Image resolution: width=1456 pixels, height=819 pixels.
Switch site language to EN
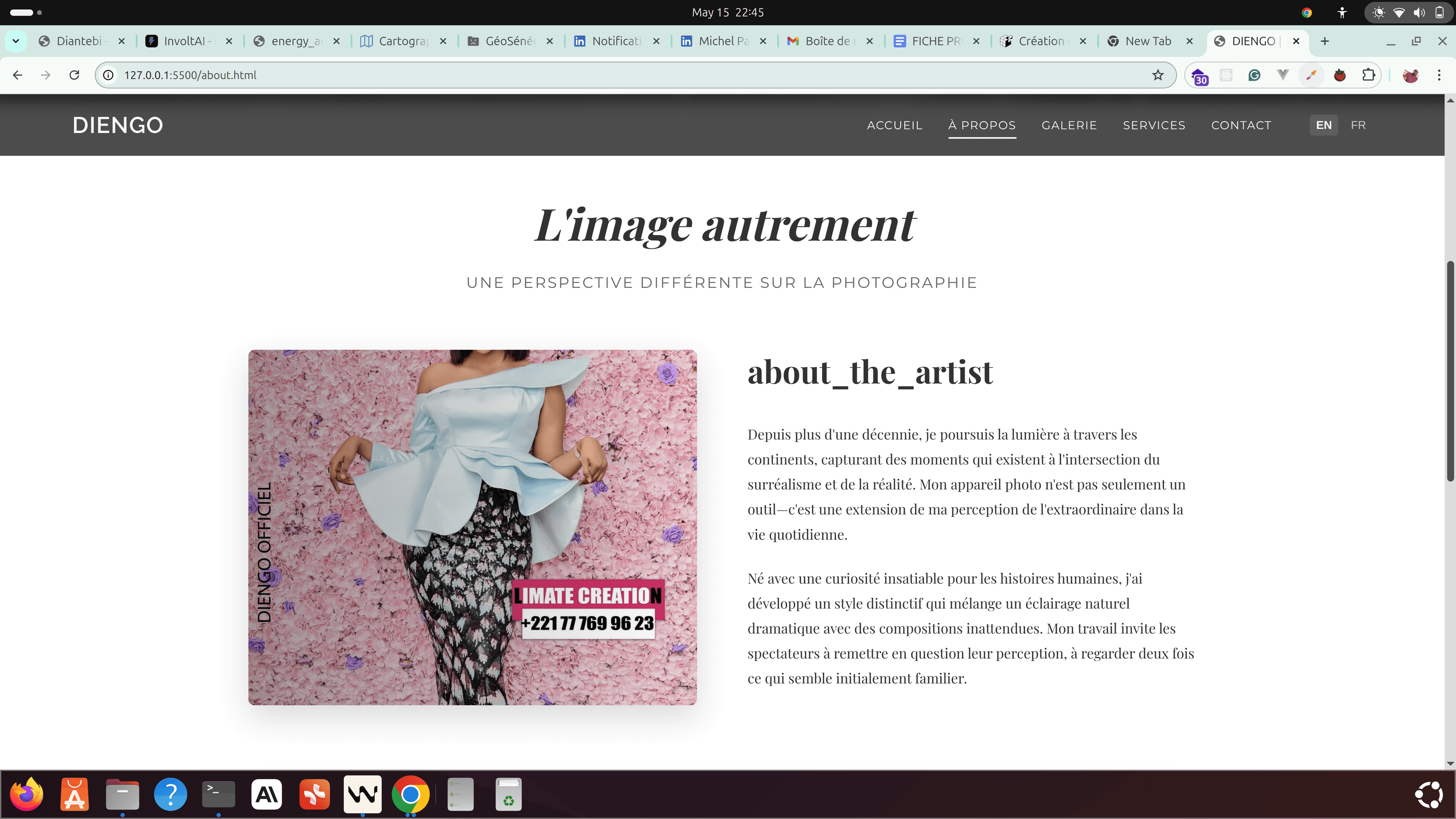1323,126
